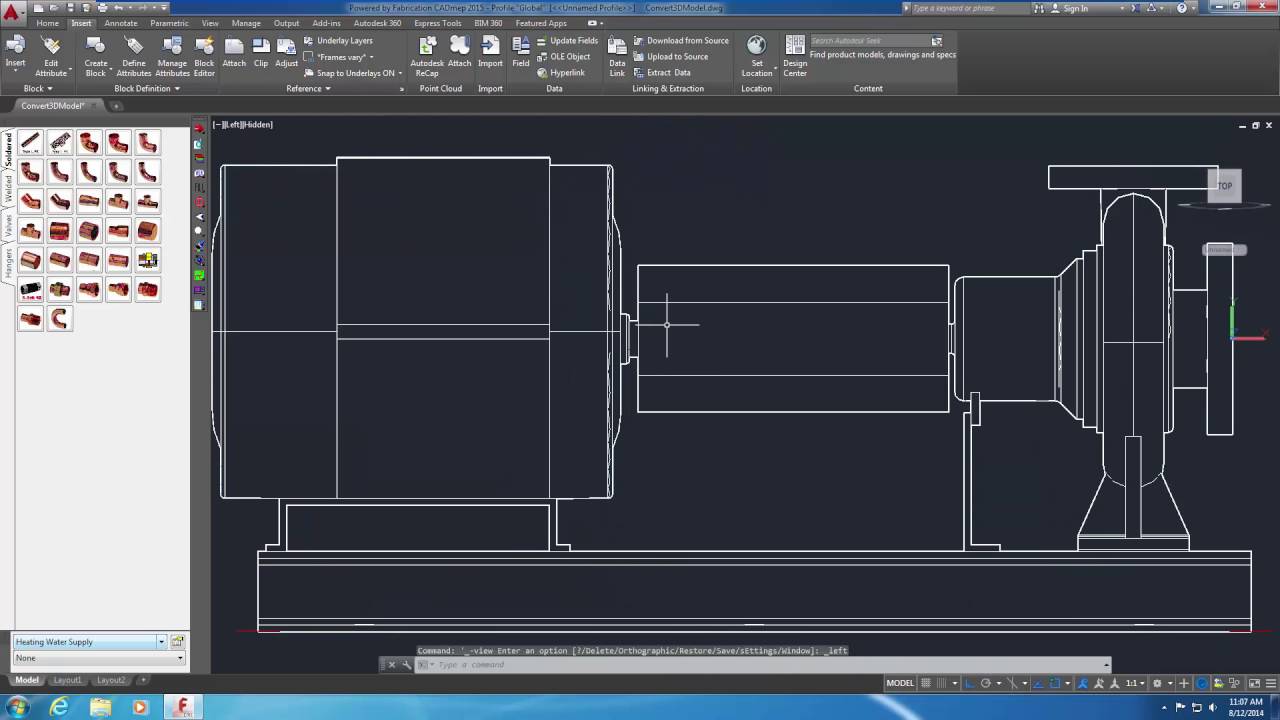The width and height of the screenshot is (1280, 720).
Task: Click the icon beside Heating Water Supply
Action: 178,641
